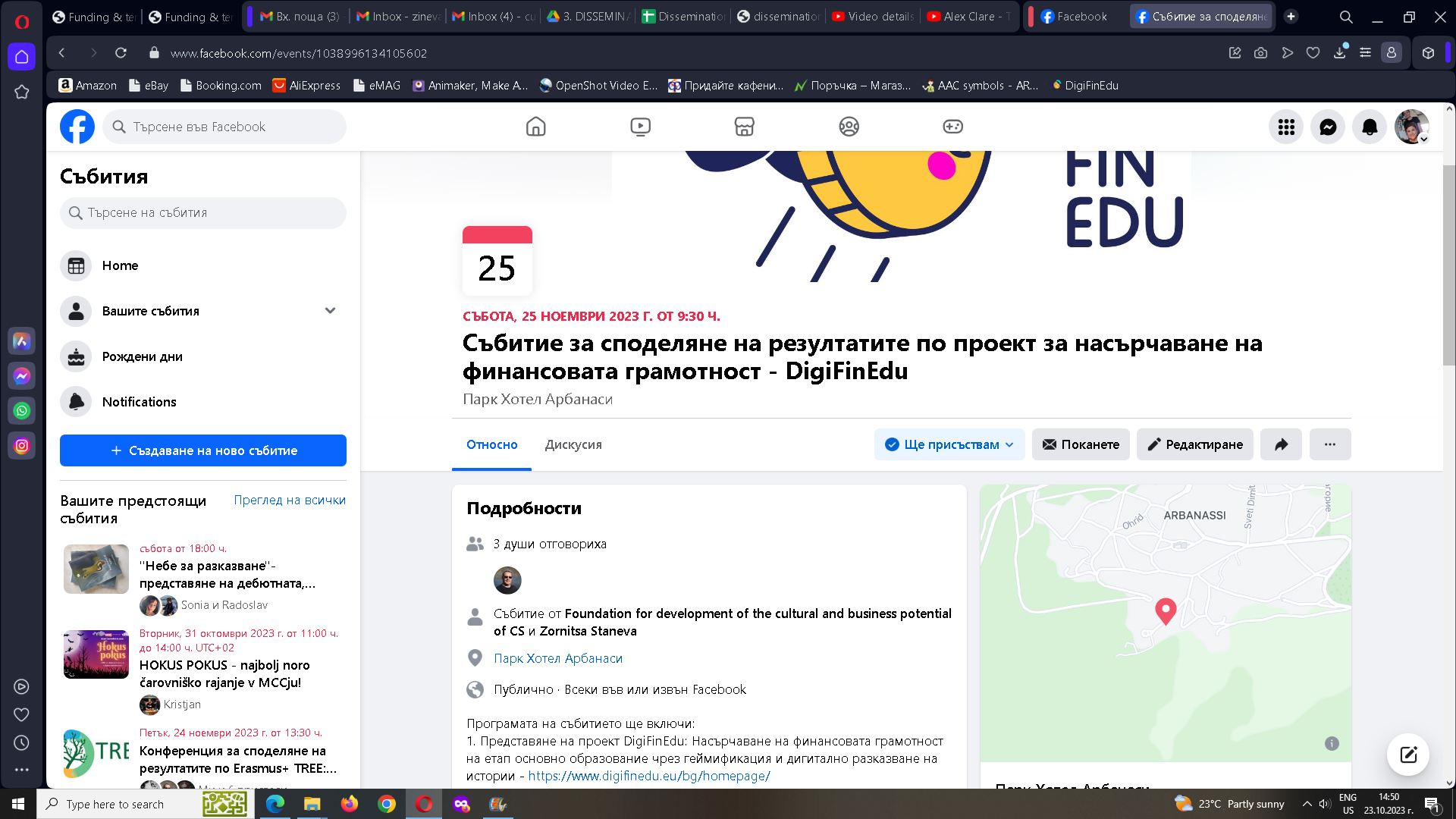This screenshot has height=819, width=1456.
Task: Open the Watch video icon in top navigation
Action: click(x=640, y=127)
